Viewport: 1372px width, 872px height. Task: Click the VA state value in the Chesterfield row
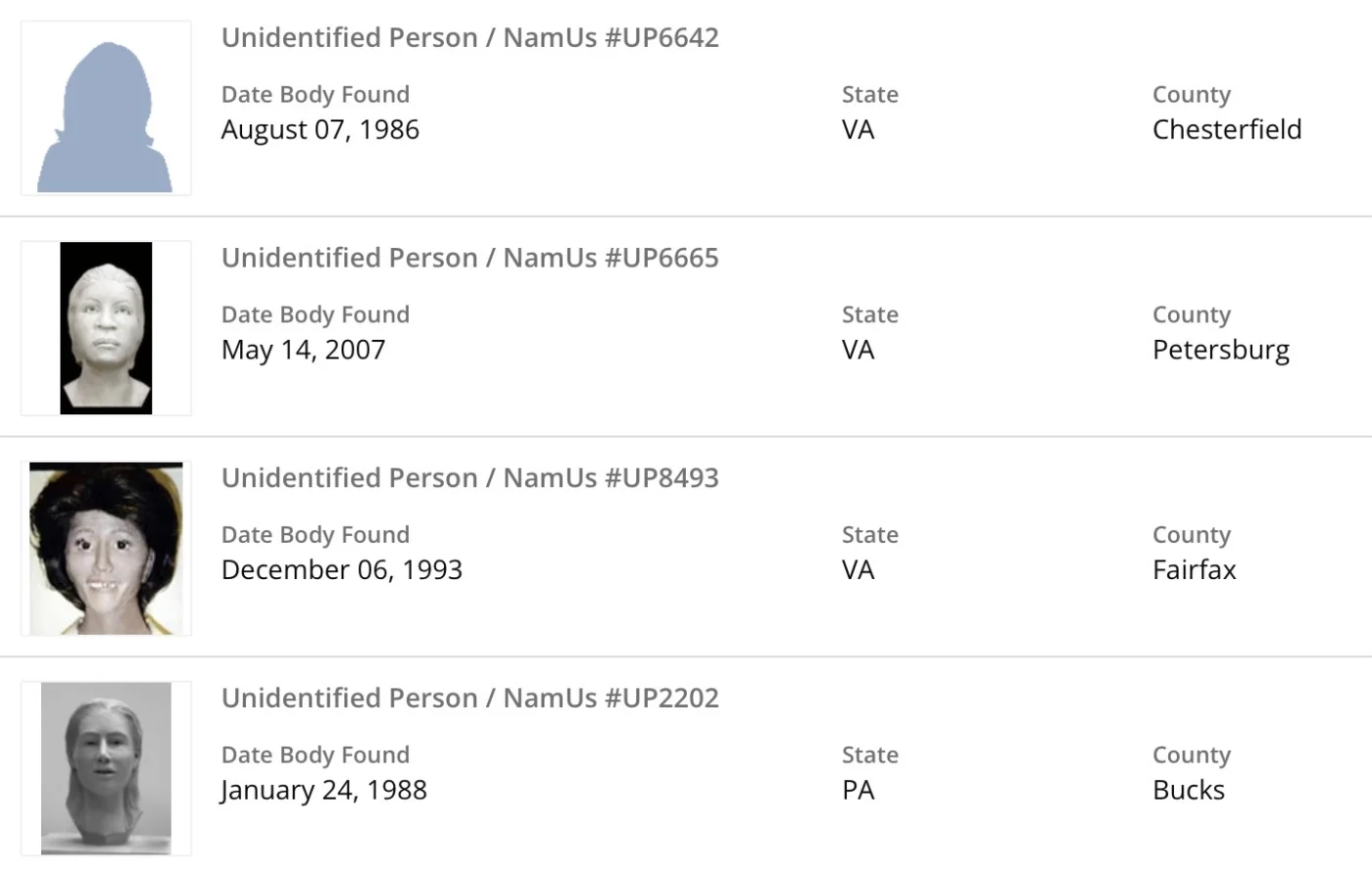(x=858, y=129)
